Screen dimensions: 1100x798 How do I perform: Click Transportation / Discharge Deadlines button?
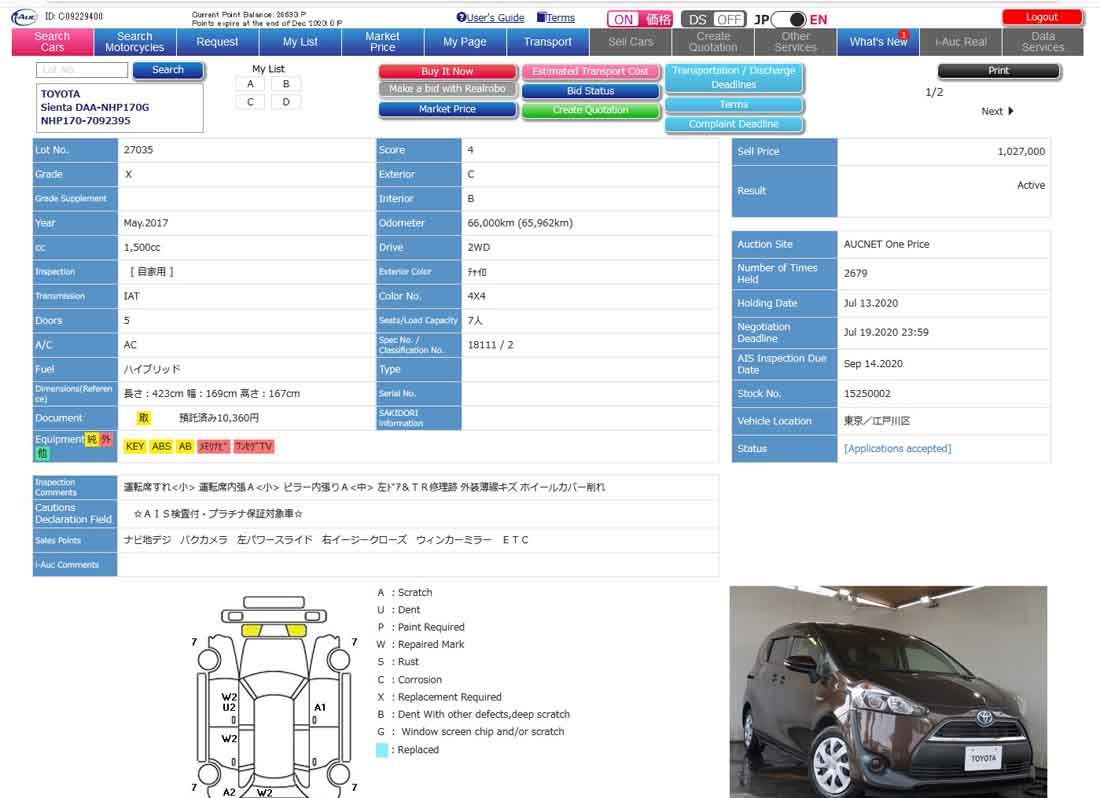(x=734, y=78)
